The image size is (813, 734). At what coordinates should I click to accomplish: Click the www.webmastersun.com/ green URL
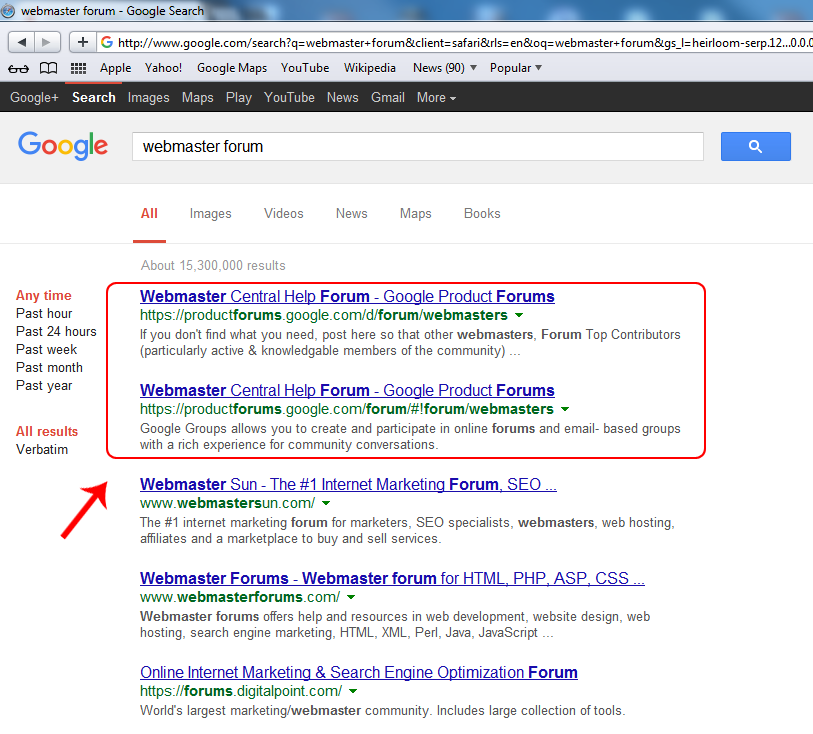227,503
